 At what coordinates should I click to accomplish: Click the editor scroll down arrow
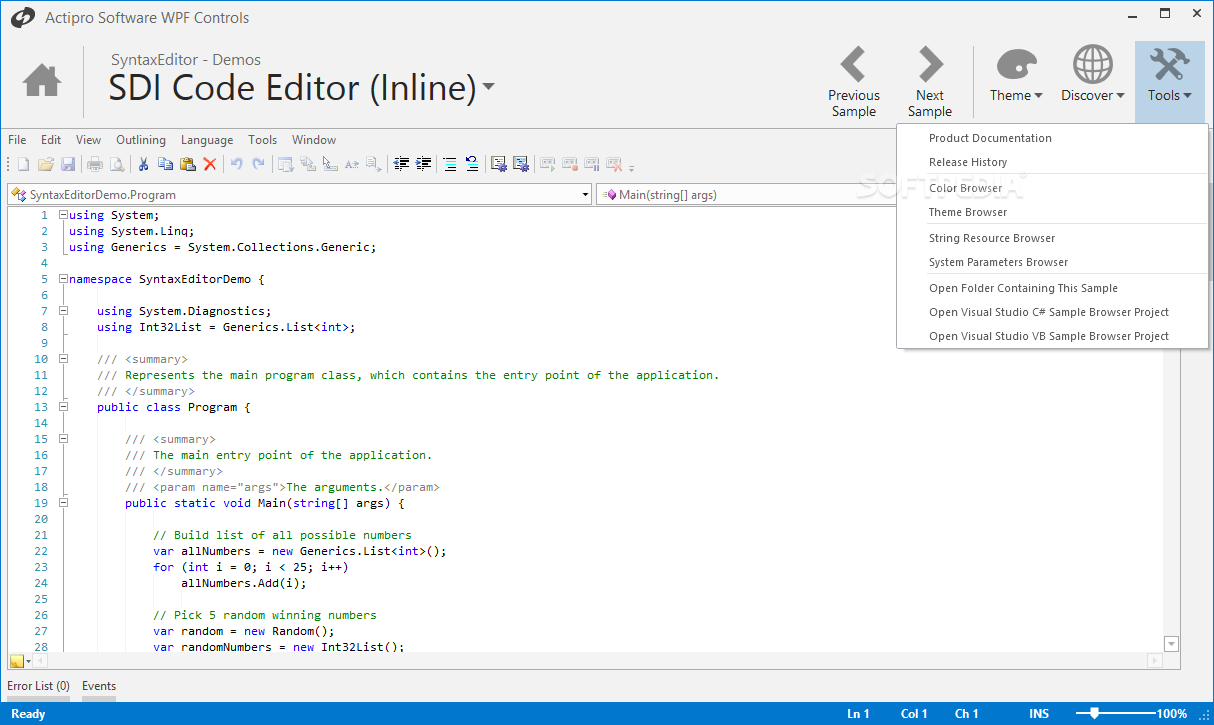1172,644
